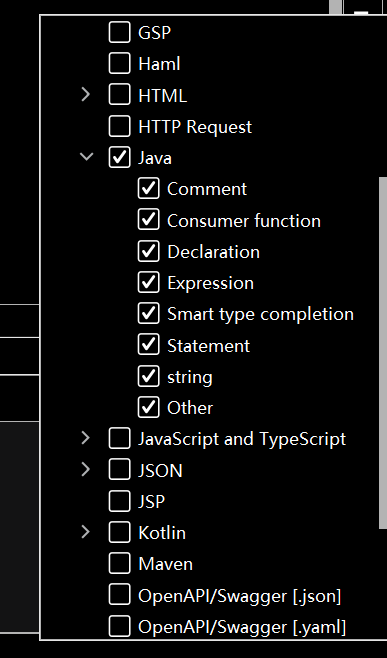Uncheck the Other checkbox under Java
The width and height of the screenshot is (387, 658).
[149, 407]
